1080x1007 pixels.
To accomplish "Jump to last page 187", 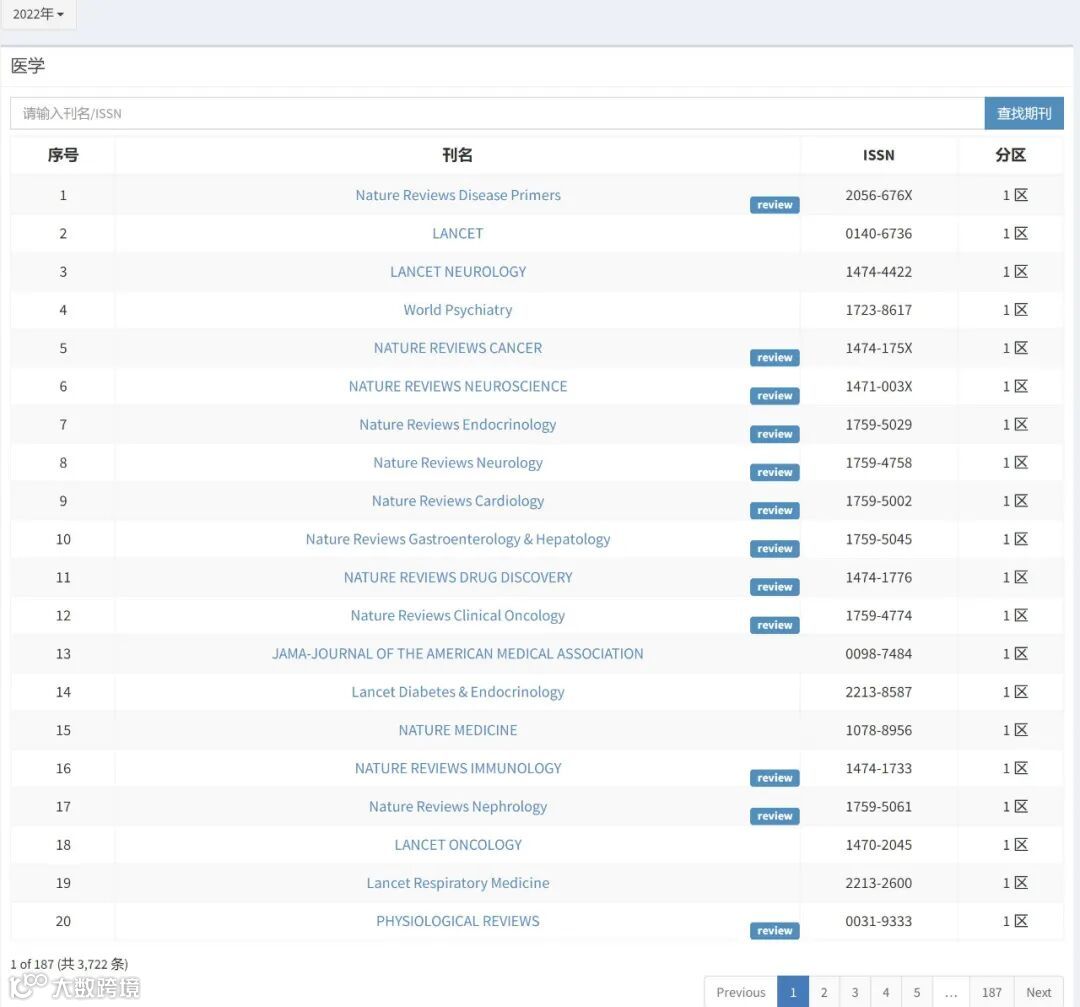I will pyautogui.click(x=991, y=992).
